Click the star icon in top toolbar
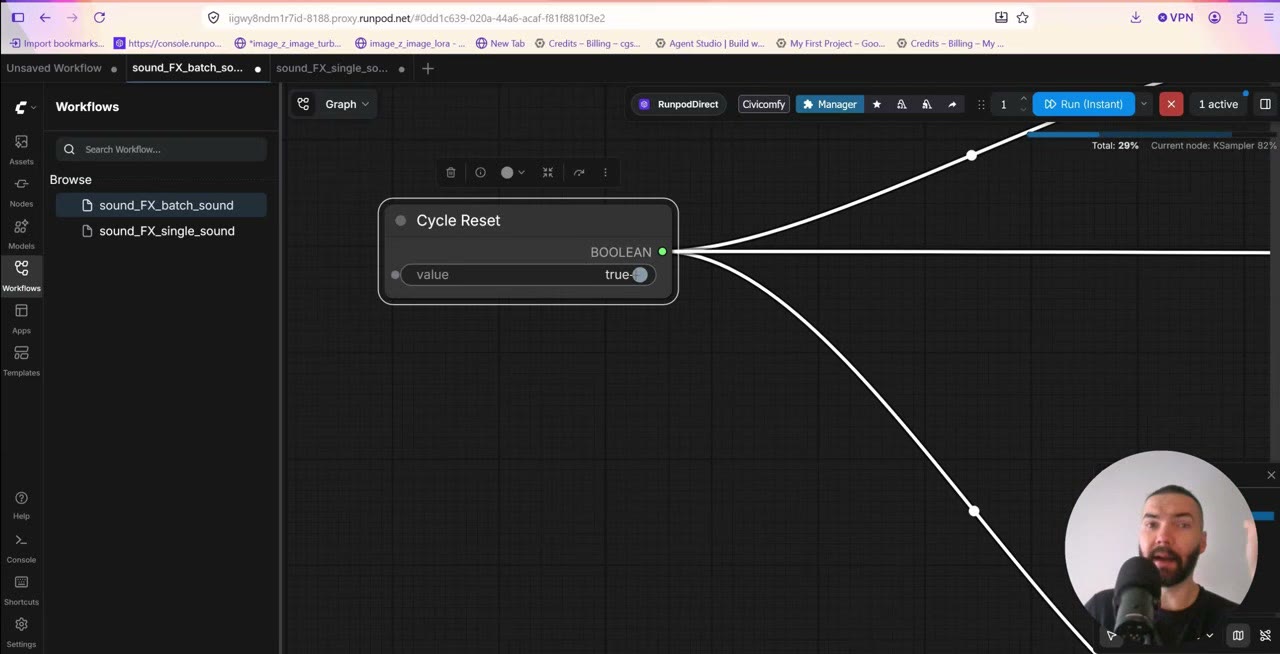This screenshot has height=654, width=1280. tap(877, 104)
